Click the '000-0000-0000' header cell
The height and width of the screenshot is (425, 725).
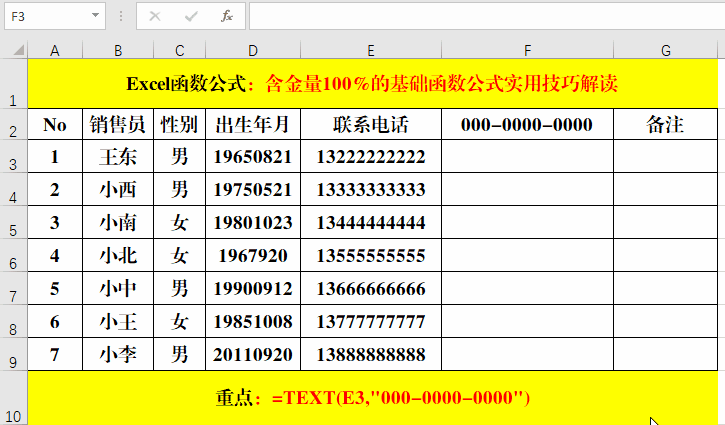[x=528, y=124]
